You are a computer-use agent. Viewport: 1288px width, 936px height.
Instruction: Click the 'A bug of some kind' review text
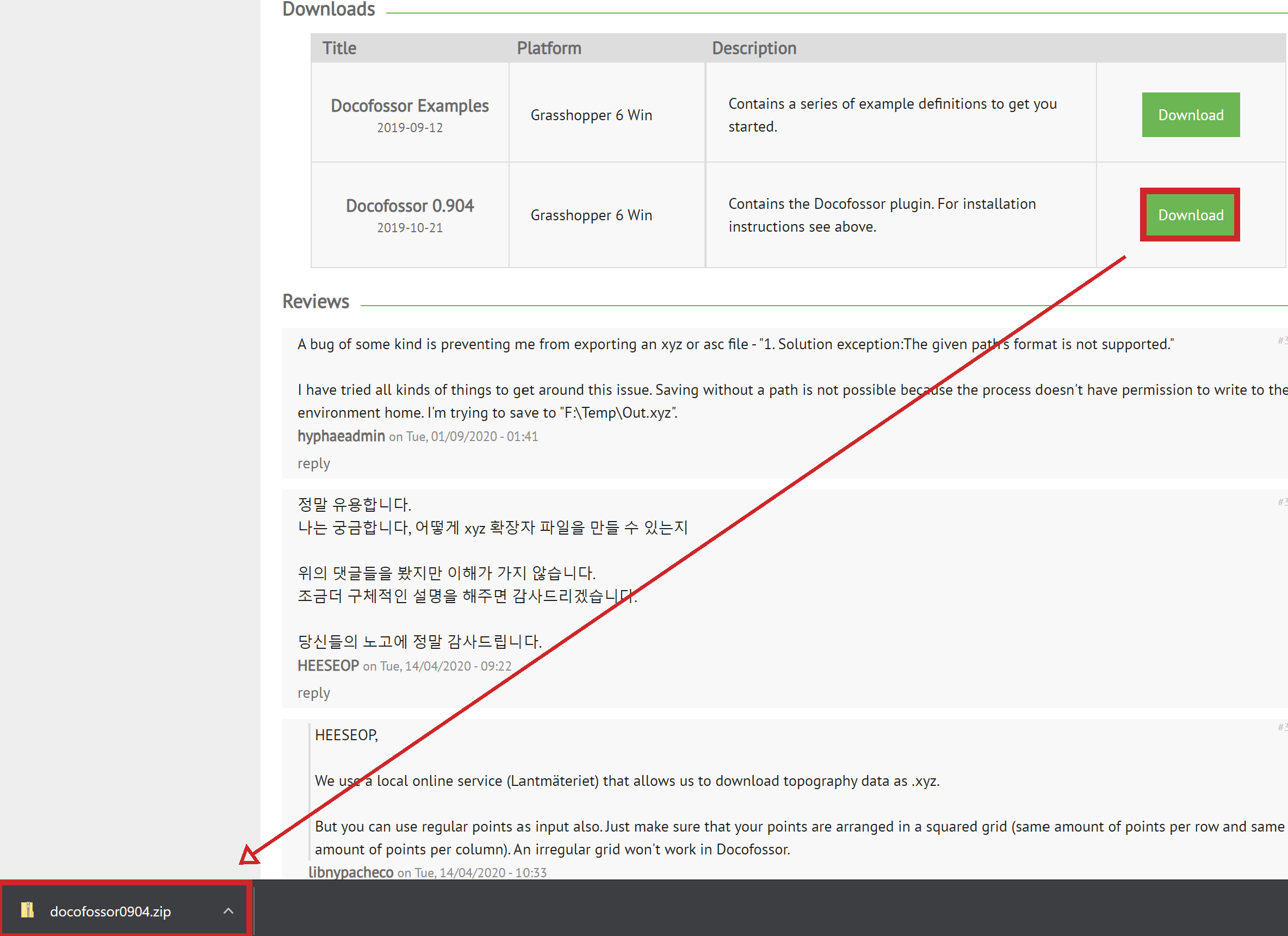(x=735, y=344)
